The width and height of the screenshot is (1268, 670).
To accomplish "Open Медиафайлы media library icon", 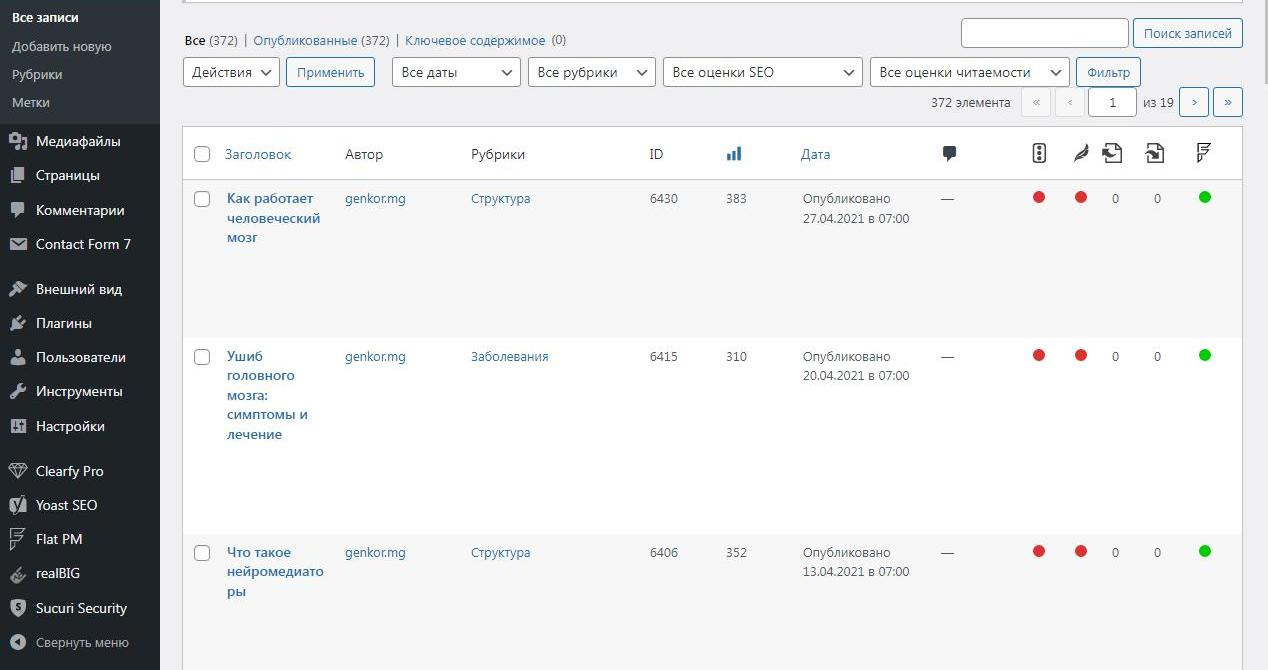I will (x=17, y=141).
